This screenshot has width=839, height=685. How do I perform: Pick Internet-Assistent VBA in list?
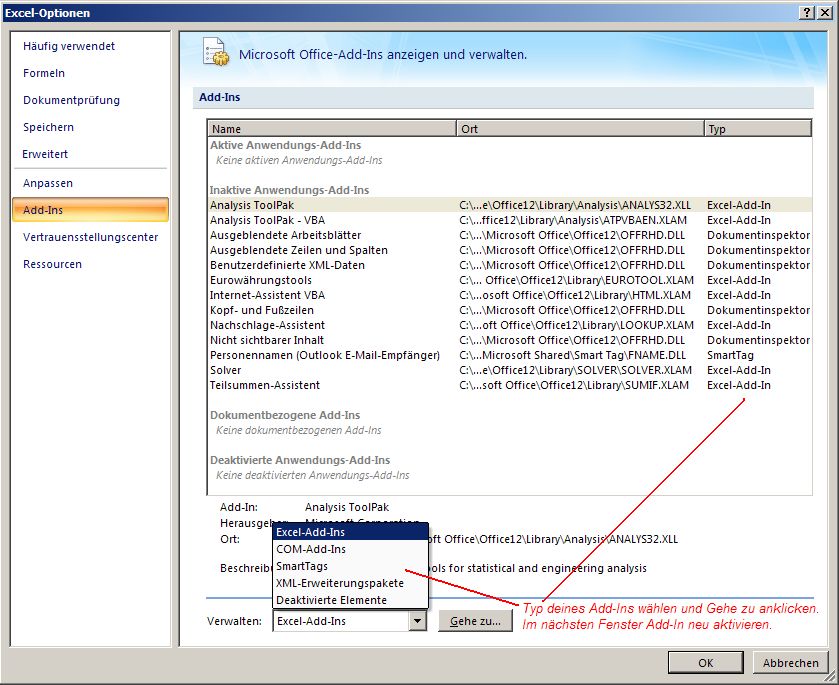coord(510,295)
